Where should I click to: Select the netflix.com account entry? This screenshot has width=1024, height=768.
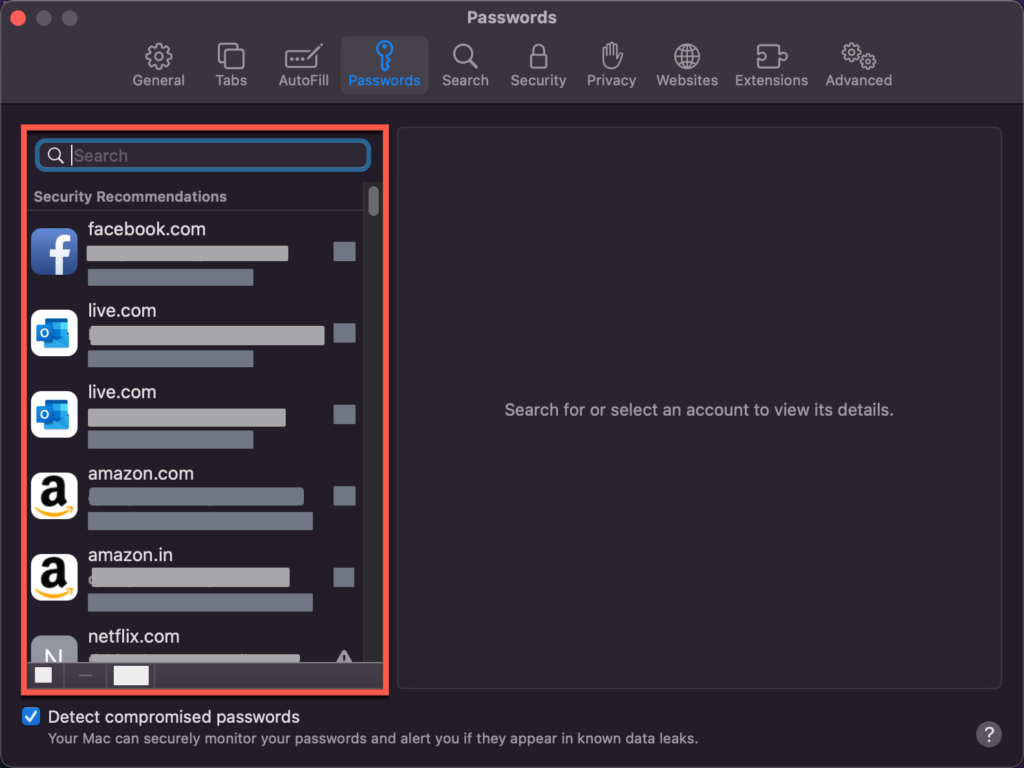(195, 643)
